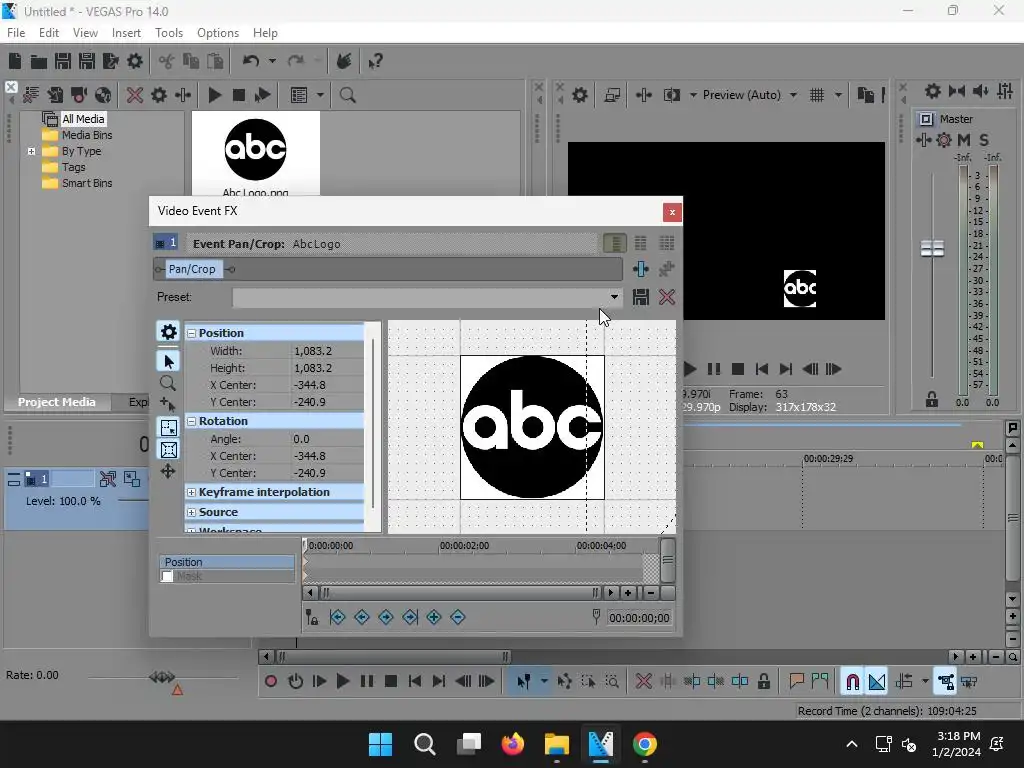Click the Delete Keyframe minus diamond button
The width and height of the screenshot is (1024, 768).
(x=458, y=617)
